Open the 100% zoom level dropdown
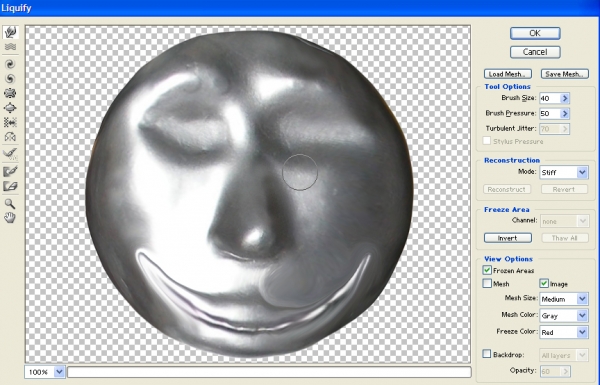600x385 pixels. tap(59, 372)
